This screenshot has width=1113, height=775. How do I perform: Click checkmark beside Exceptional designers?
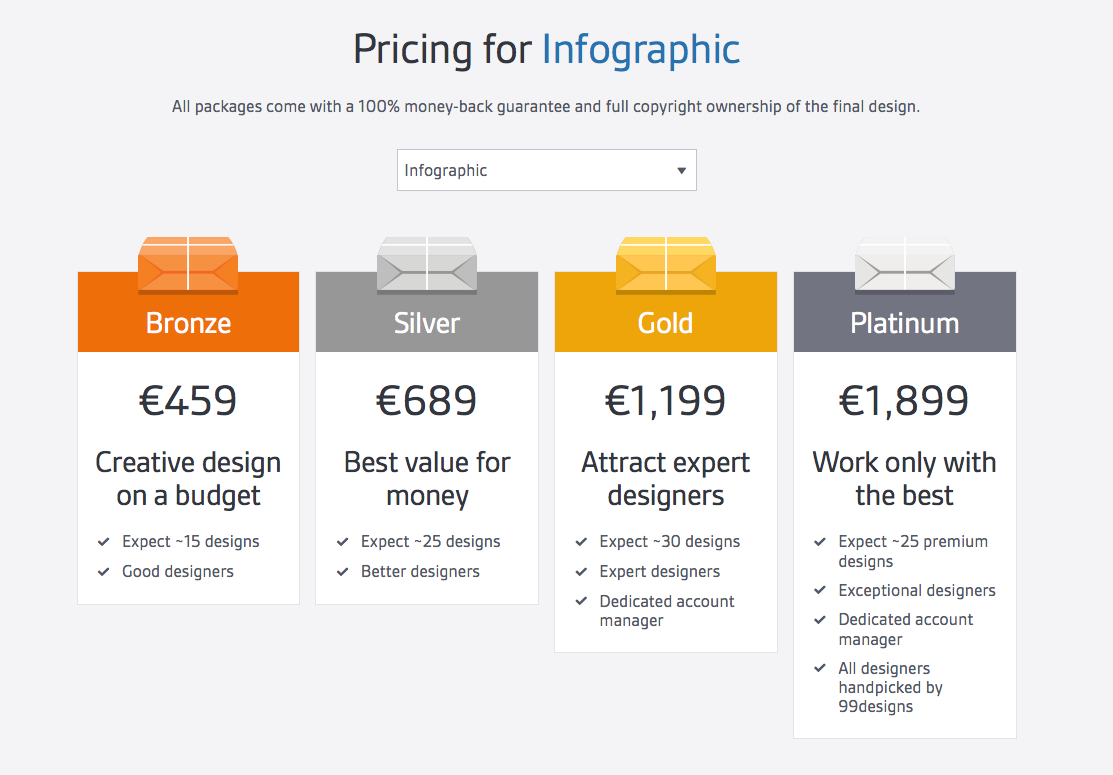click(x=820, y=590)
